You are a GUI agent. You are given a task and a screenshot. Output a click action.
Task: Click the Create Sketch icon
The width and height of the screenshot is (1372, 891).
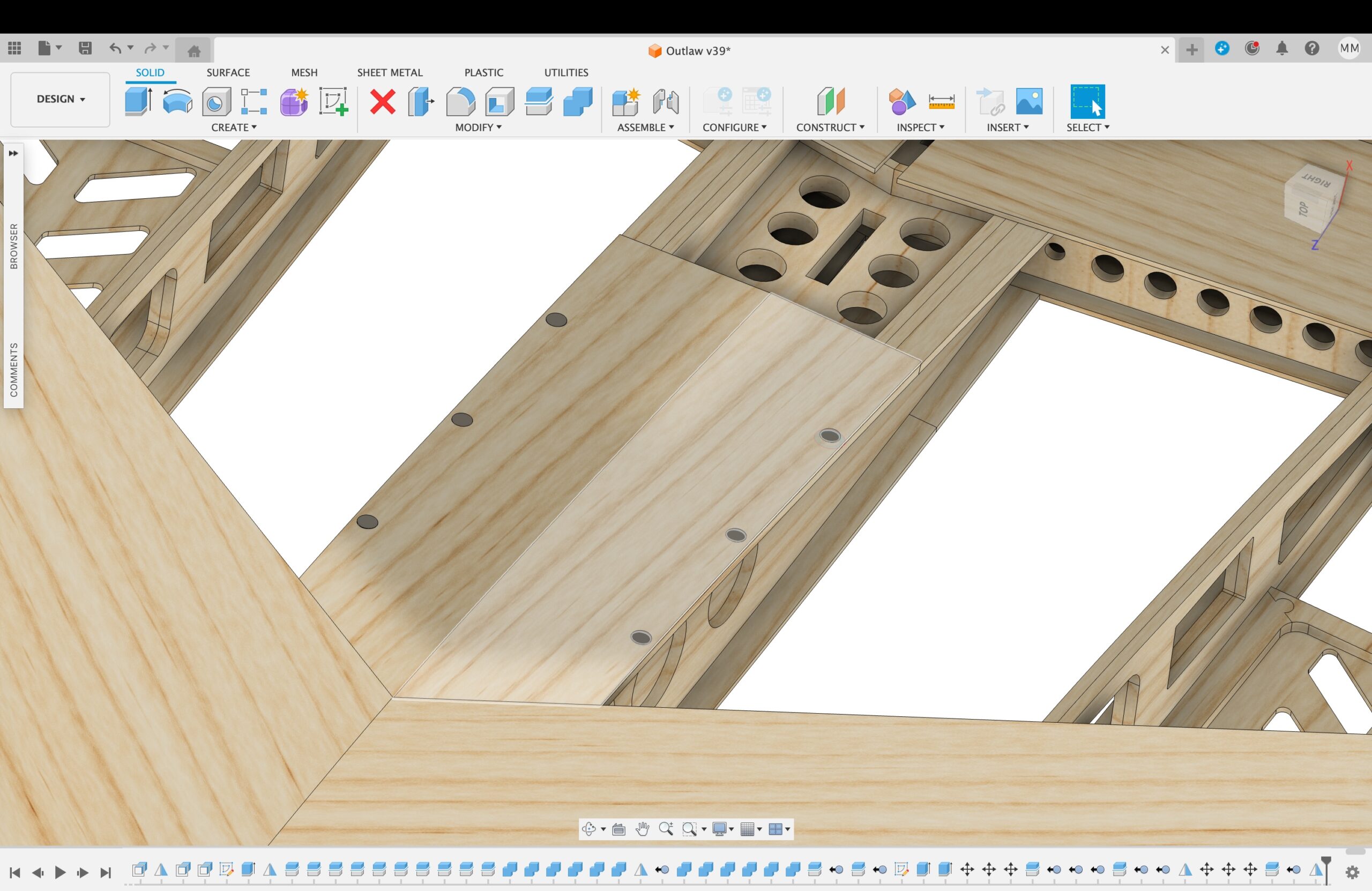pos(334,101)
